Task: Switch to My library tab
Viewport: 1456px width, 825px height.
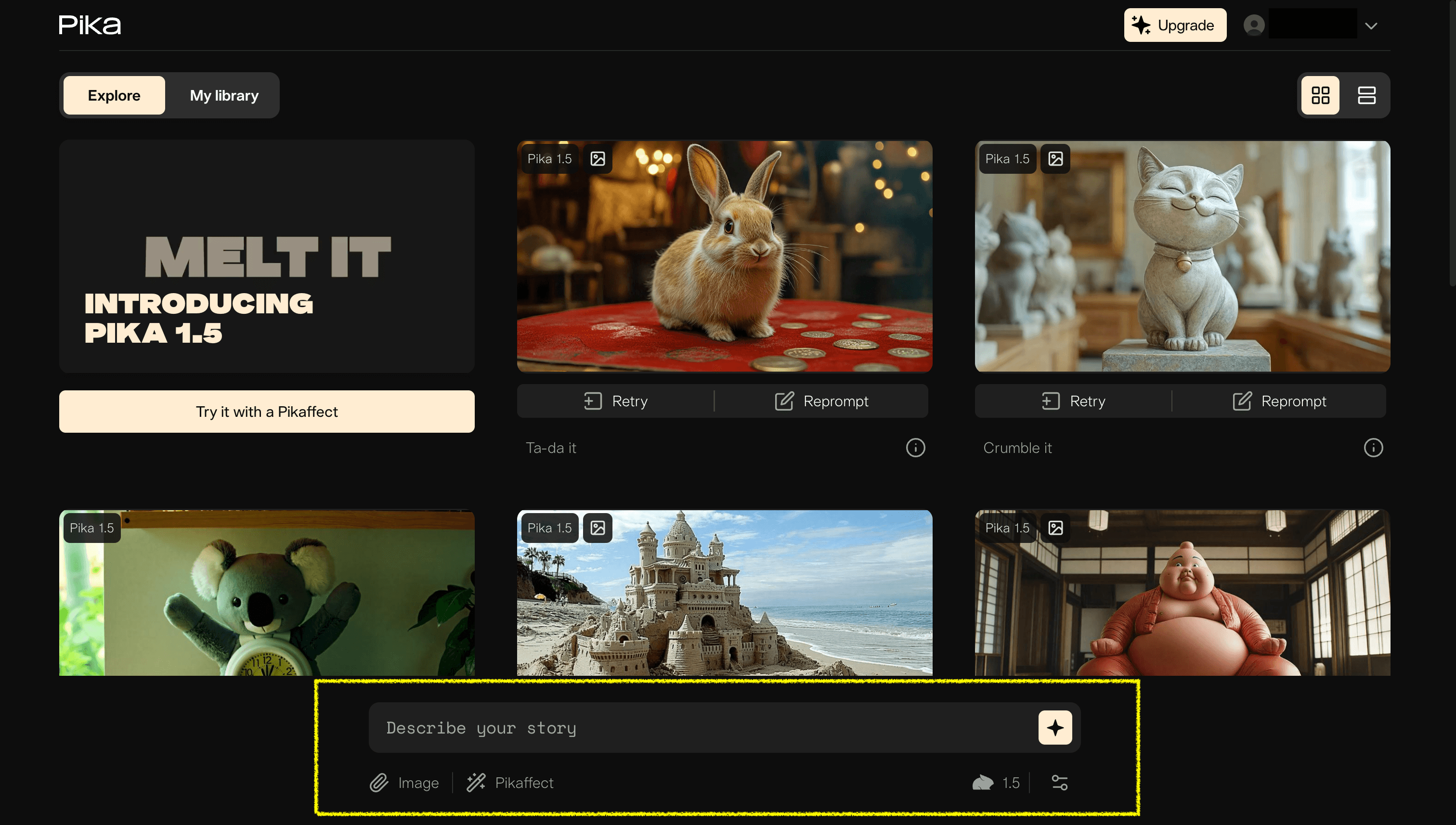Action: point(224,95)
